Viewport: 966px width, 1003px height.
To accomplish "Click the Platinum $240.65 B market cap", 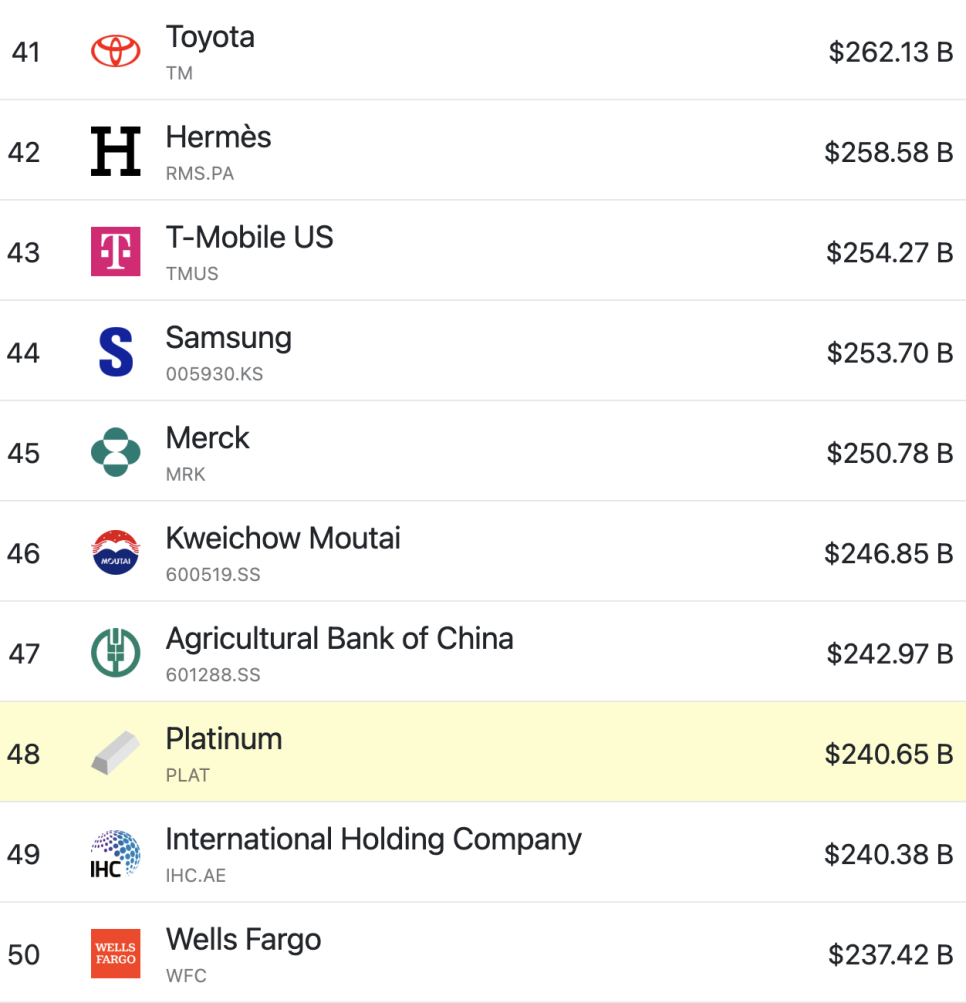I will (889, 754).
